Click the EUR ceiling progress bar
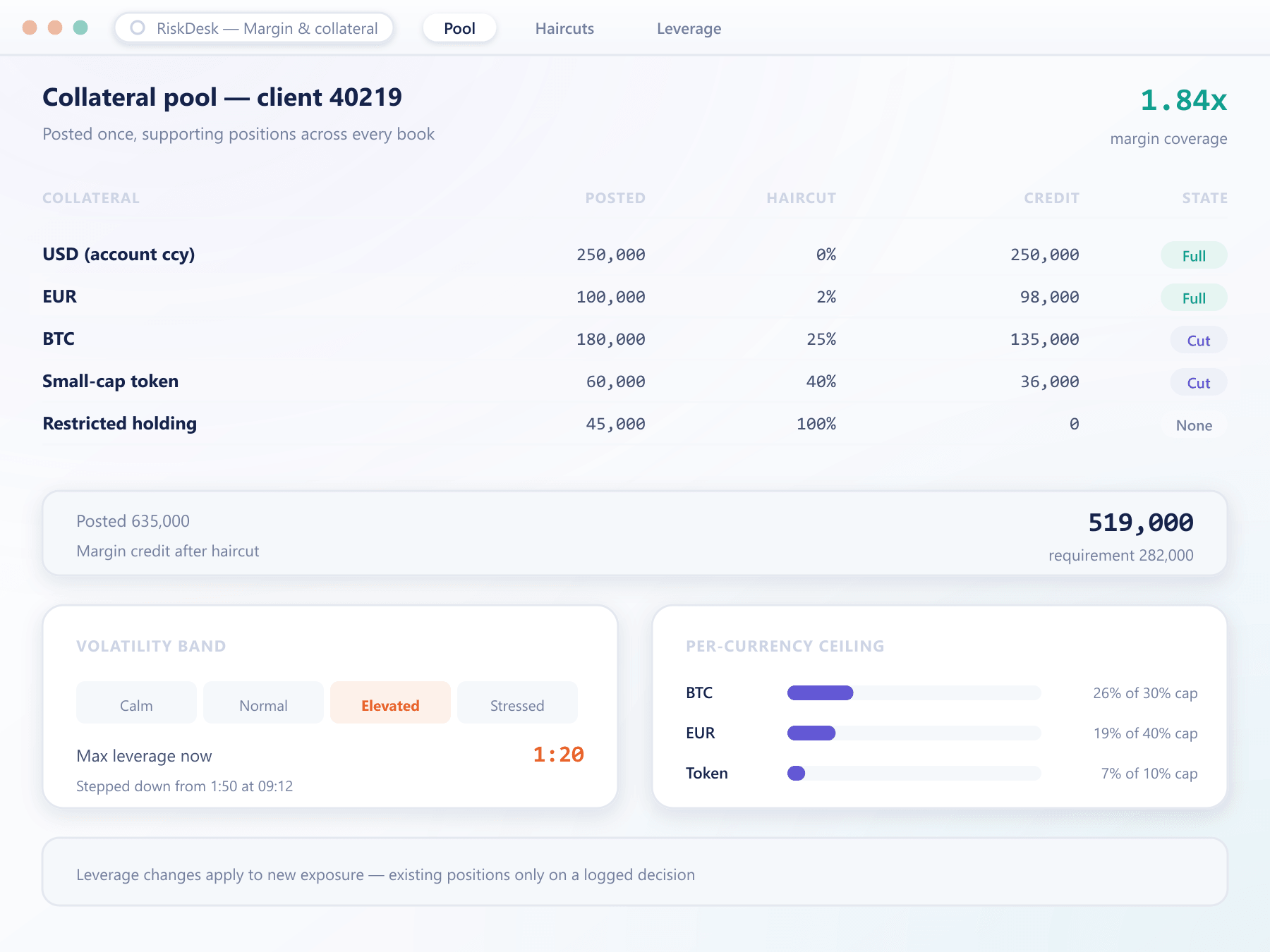The width and height of the screenshot is (1270, 952). 914,733
